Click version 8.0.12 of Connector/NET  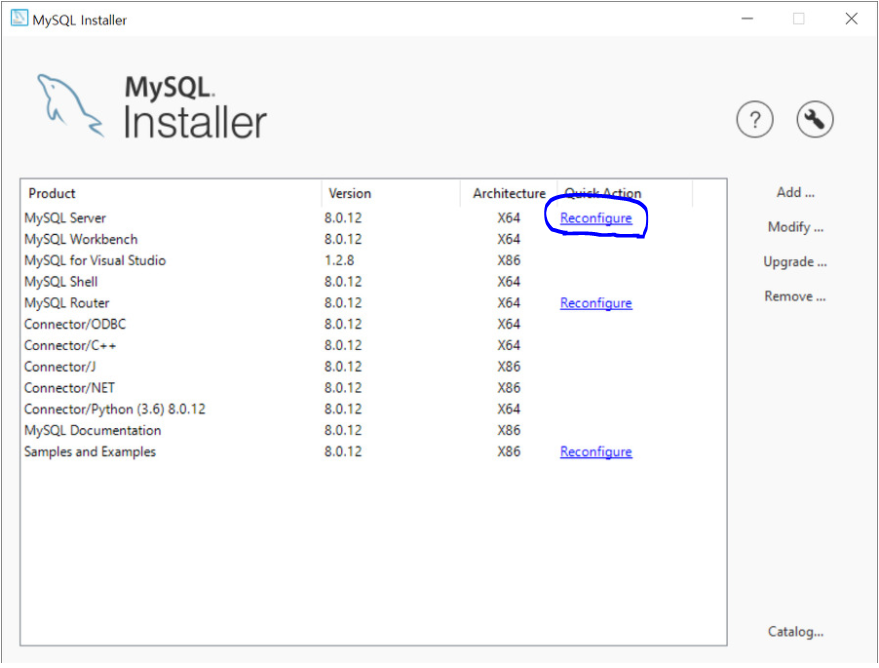click(x=343, y=388)
